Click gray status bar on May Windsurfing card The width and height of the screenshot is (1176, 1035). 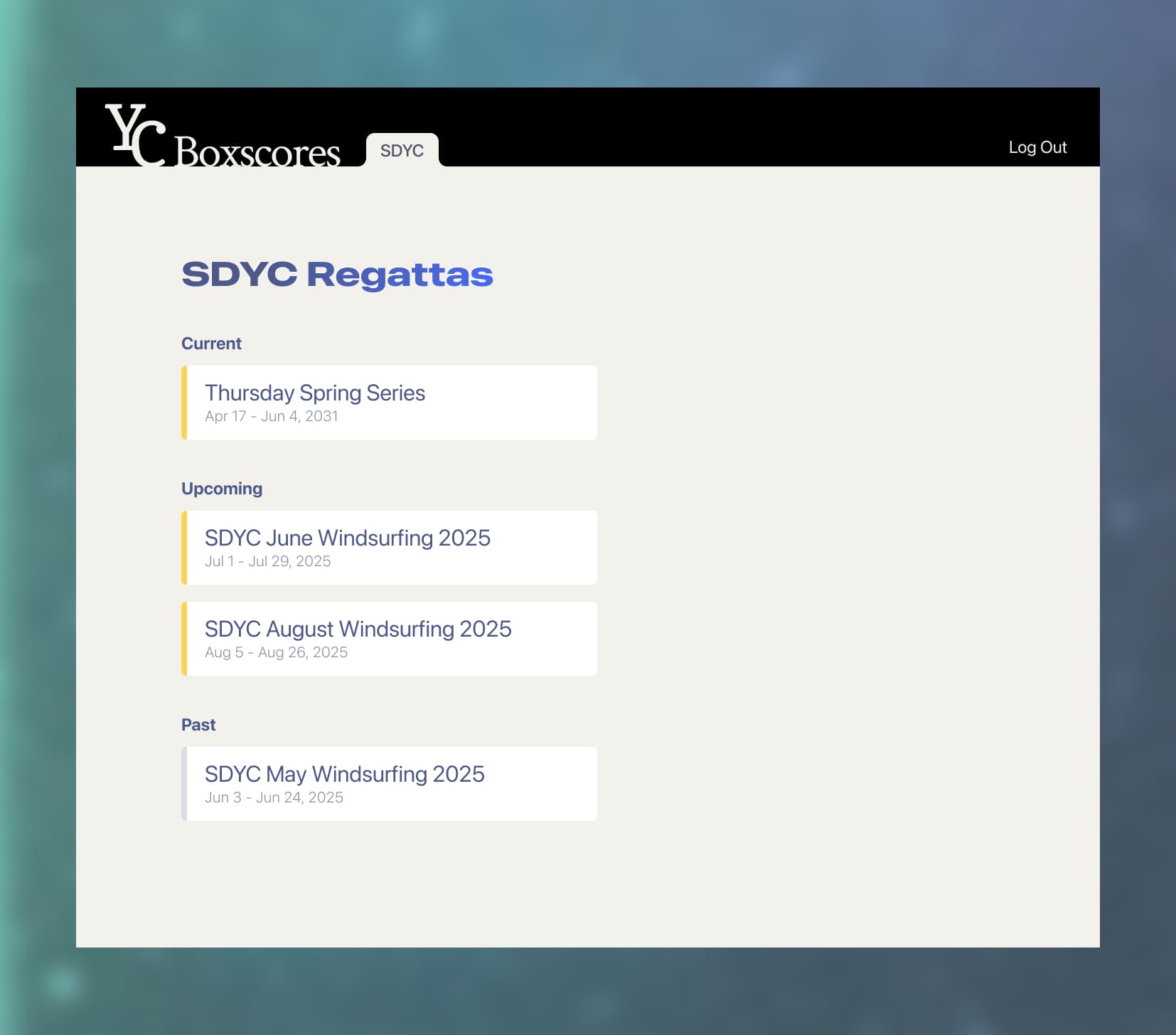tap(184, 784)
